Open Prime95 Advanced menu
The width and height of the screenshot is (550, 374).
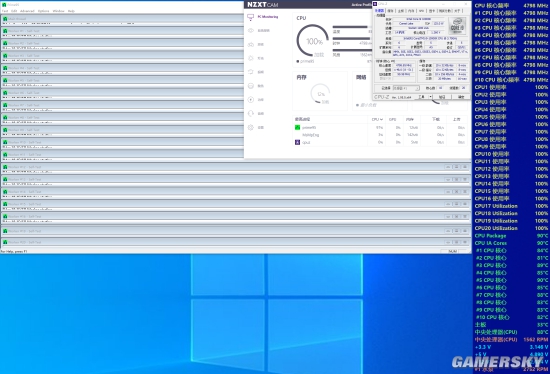27,11
